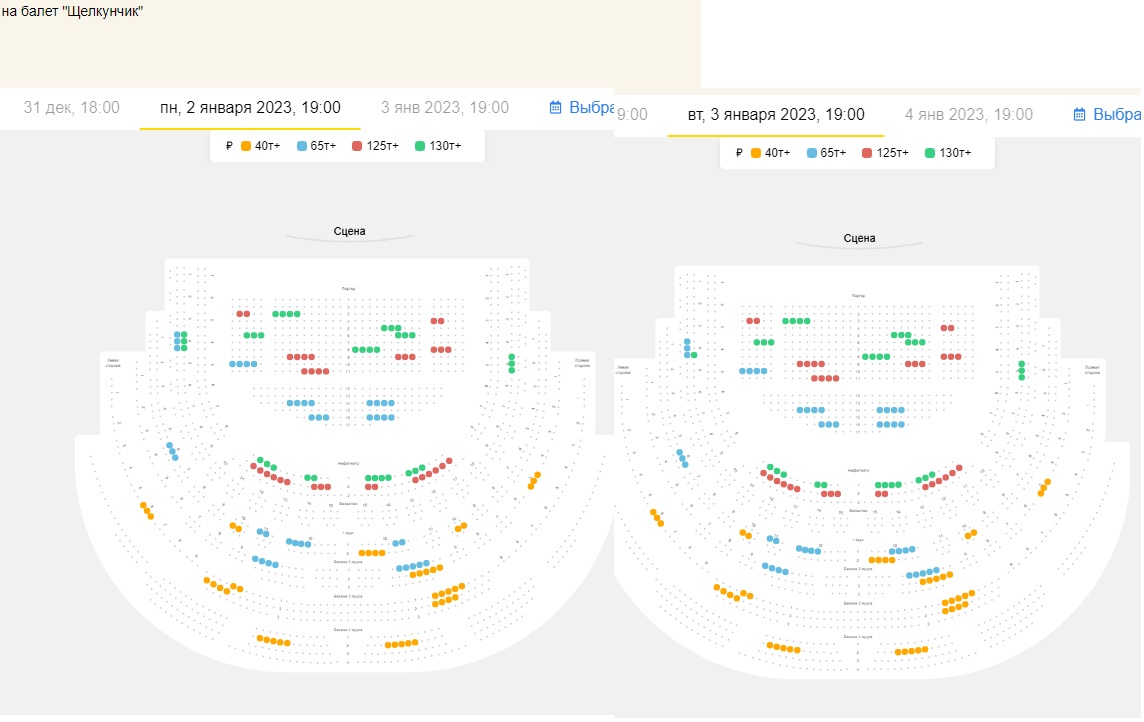Open the 4 янв 2023, 19:00 tab
The width and height of the screenshot is (1144, 722).
tap(969, 114)
